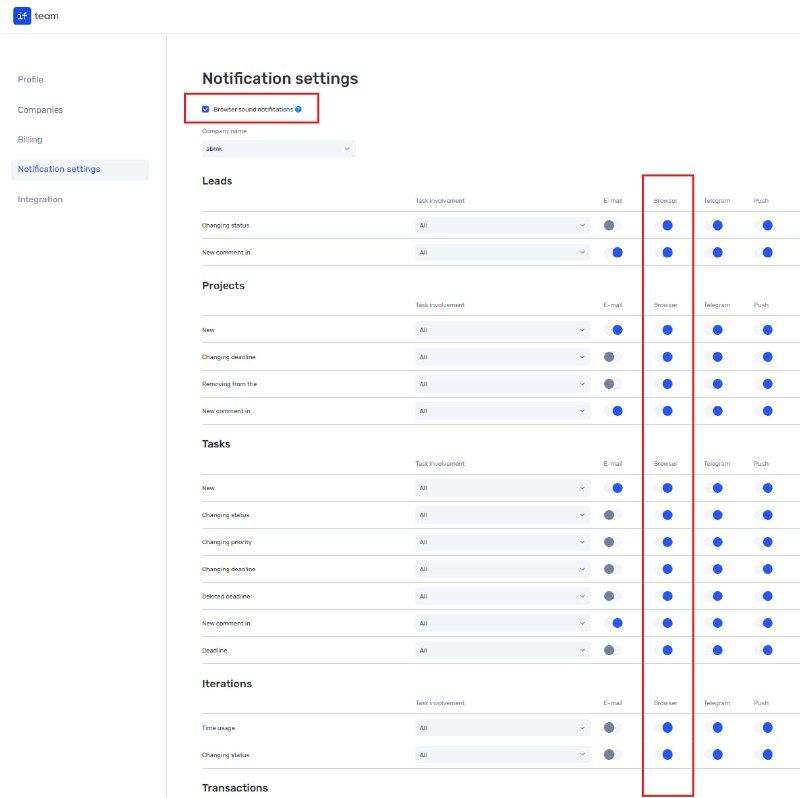This screenshot has height=798, width=800.
Task: Enable E-mail for Projects Changing deadline
Action: click(x=613, y=357)
